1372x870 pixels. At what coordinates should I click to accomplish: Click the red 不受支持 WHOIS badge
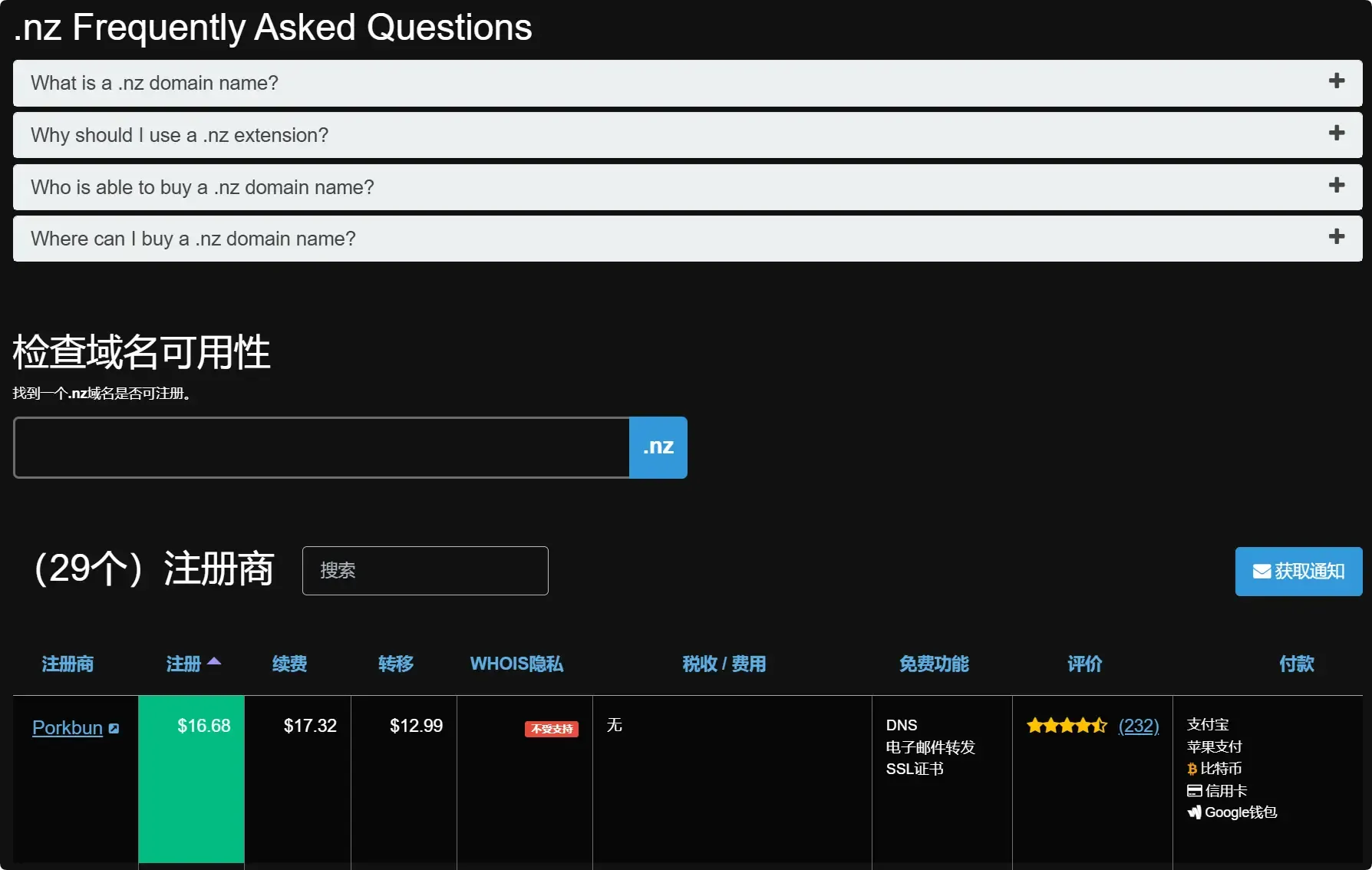coord(551,729)
